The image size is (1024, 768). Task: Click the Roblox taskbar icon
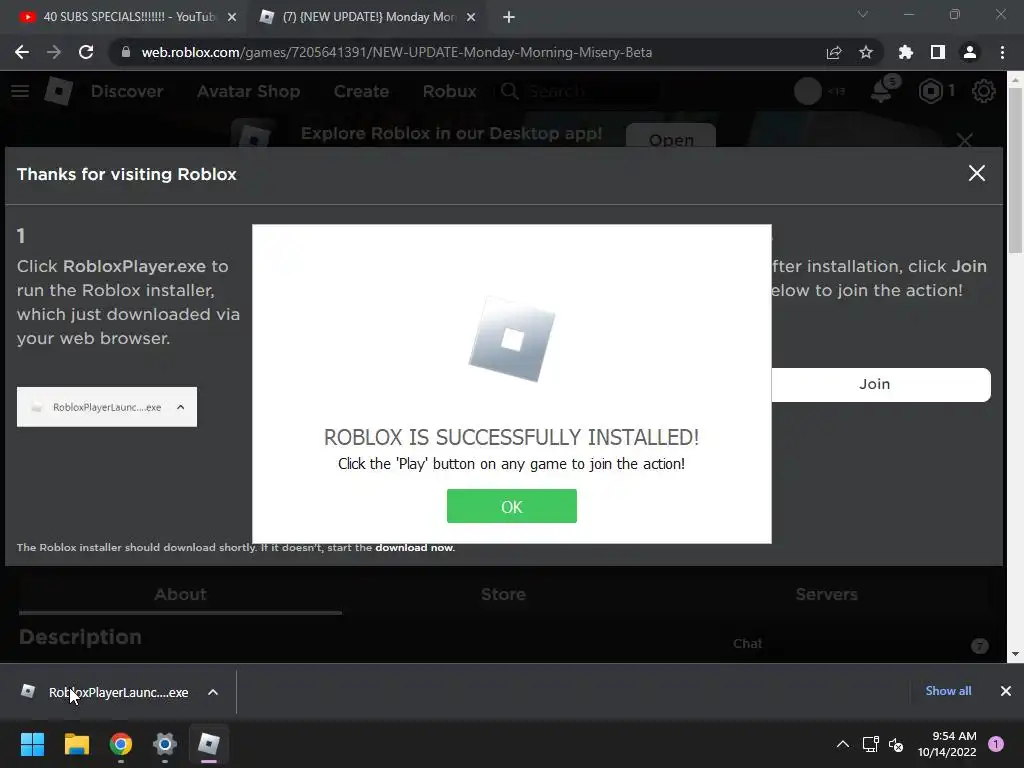click(x=209, y=744)
